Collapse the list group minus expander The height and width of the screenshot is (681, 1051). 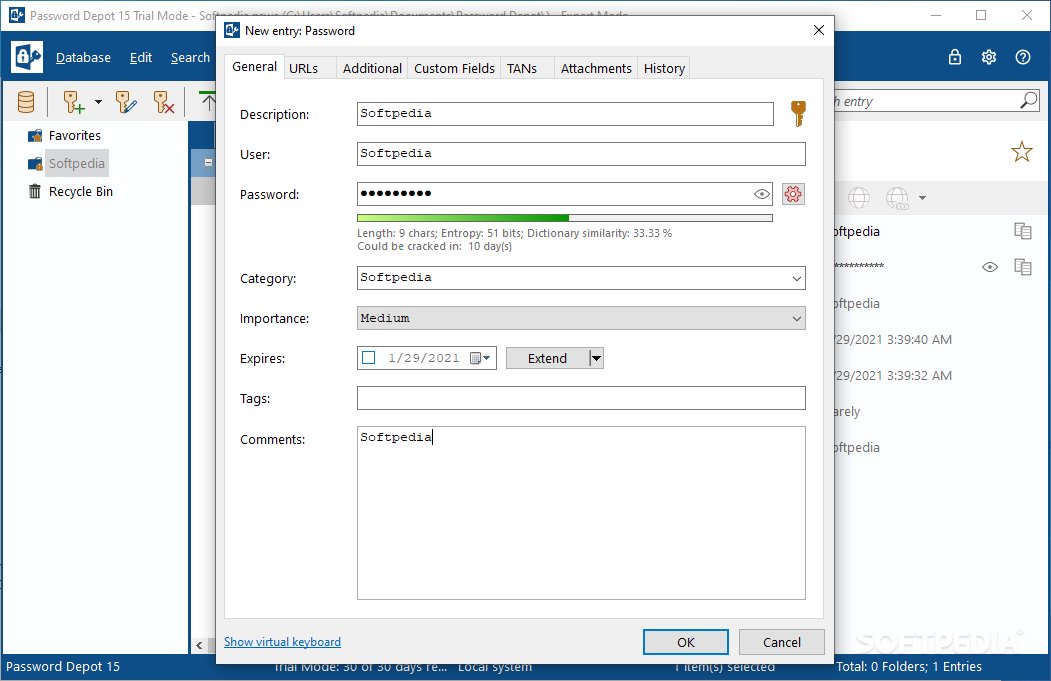click(208, 163)
